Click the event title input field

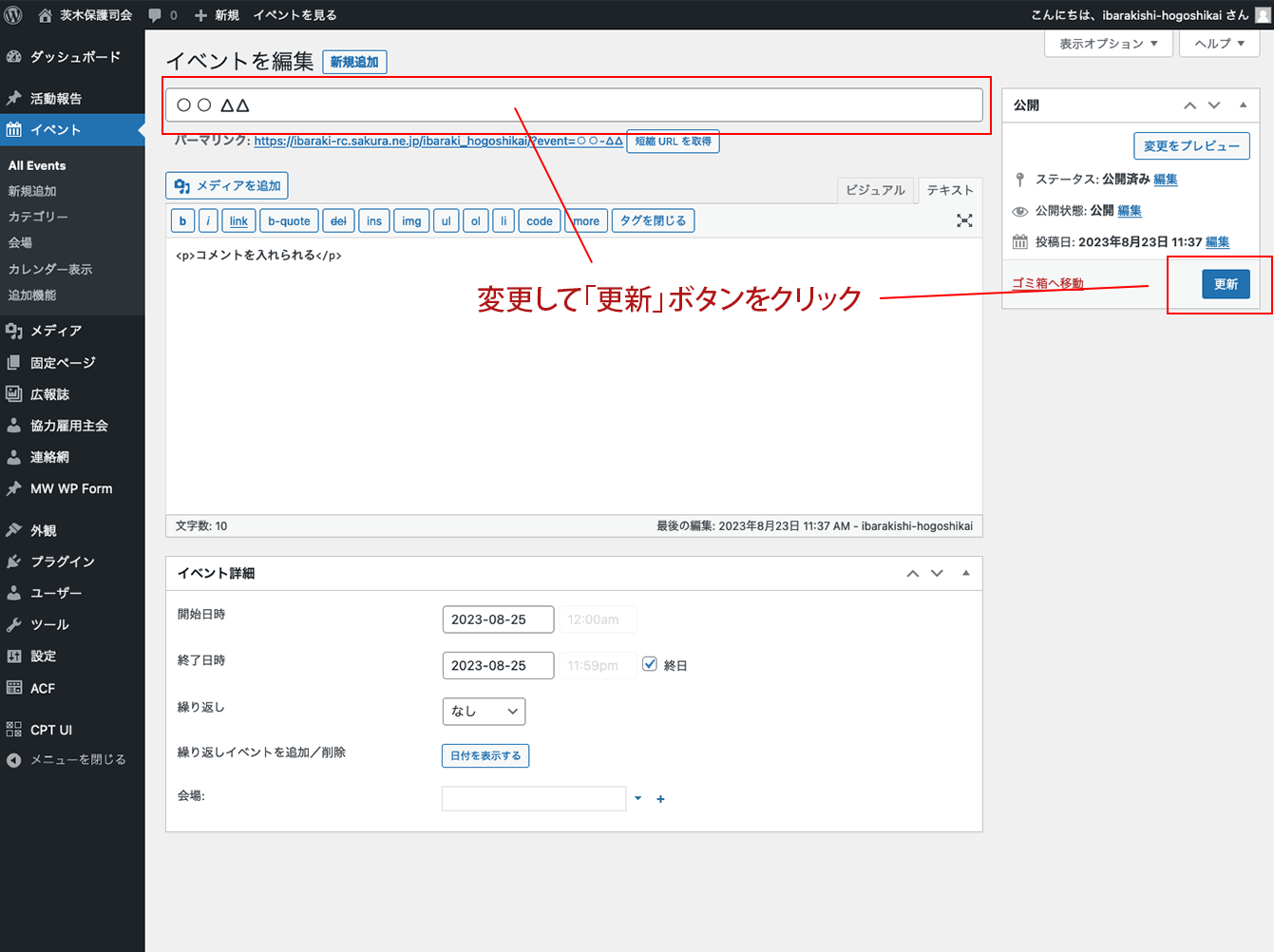pos(574,105)
